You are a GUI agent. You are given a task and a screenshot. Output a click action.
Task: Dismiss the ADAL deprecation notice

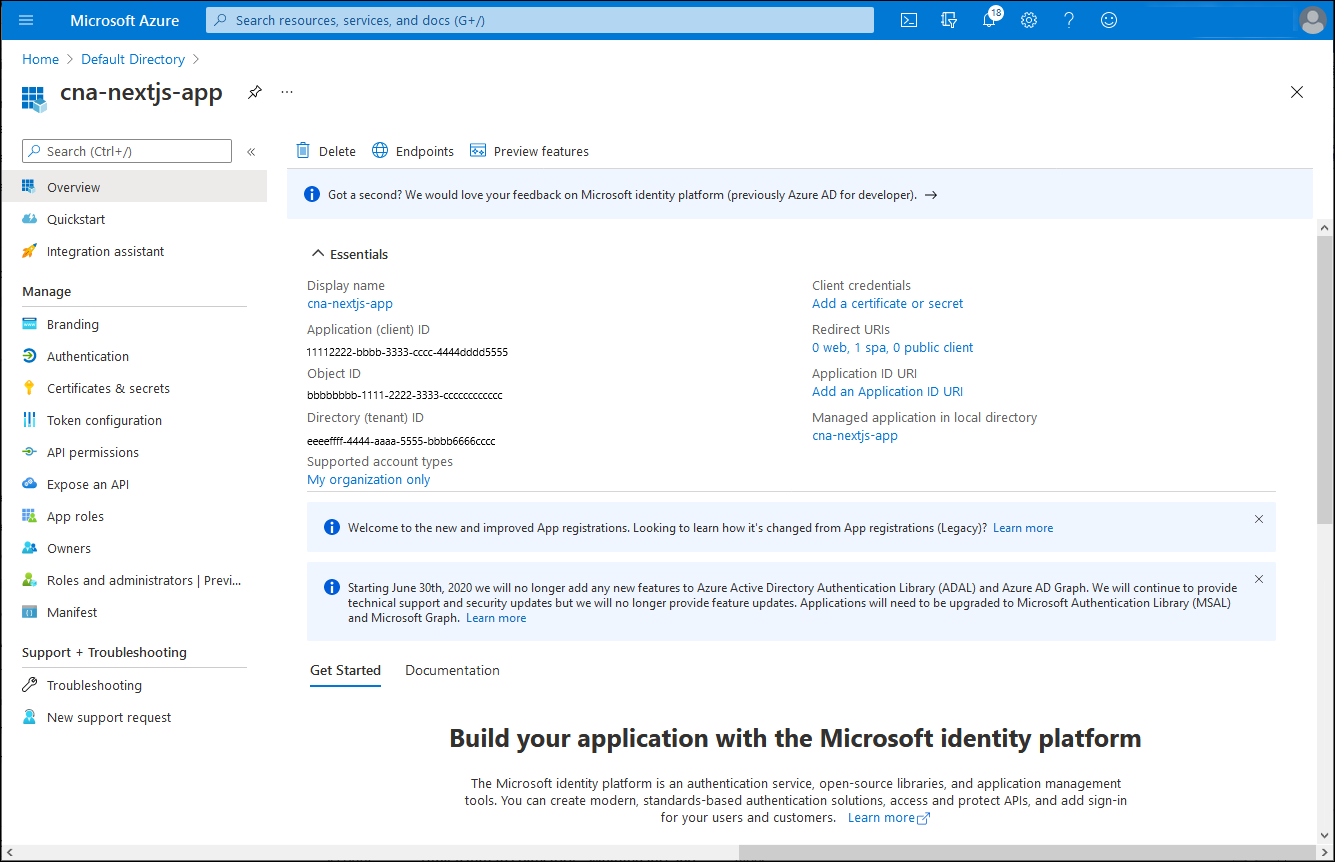[x=1259, y=579]
